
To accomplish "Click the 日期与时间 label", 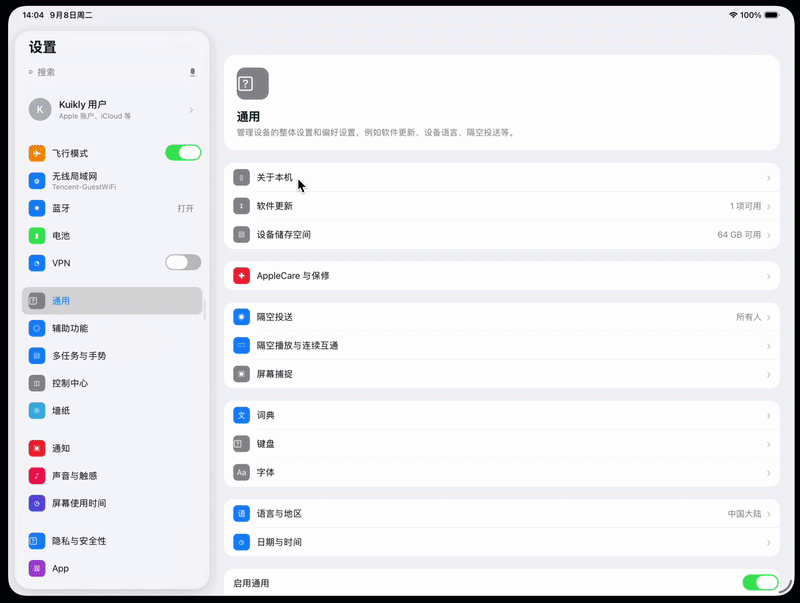I will pos(279,542).
